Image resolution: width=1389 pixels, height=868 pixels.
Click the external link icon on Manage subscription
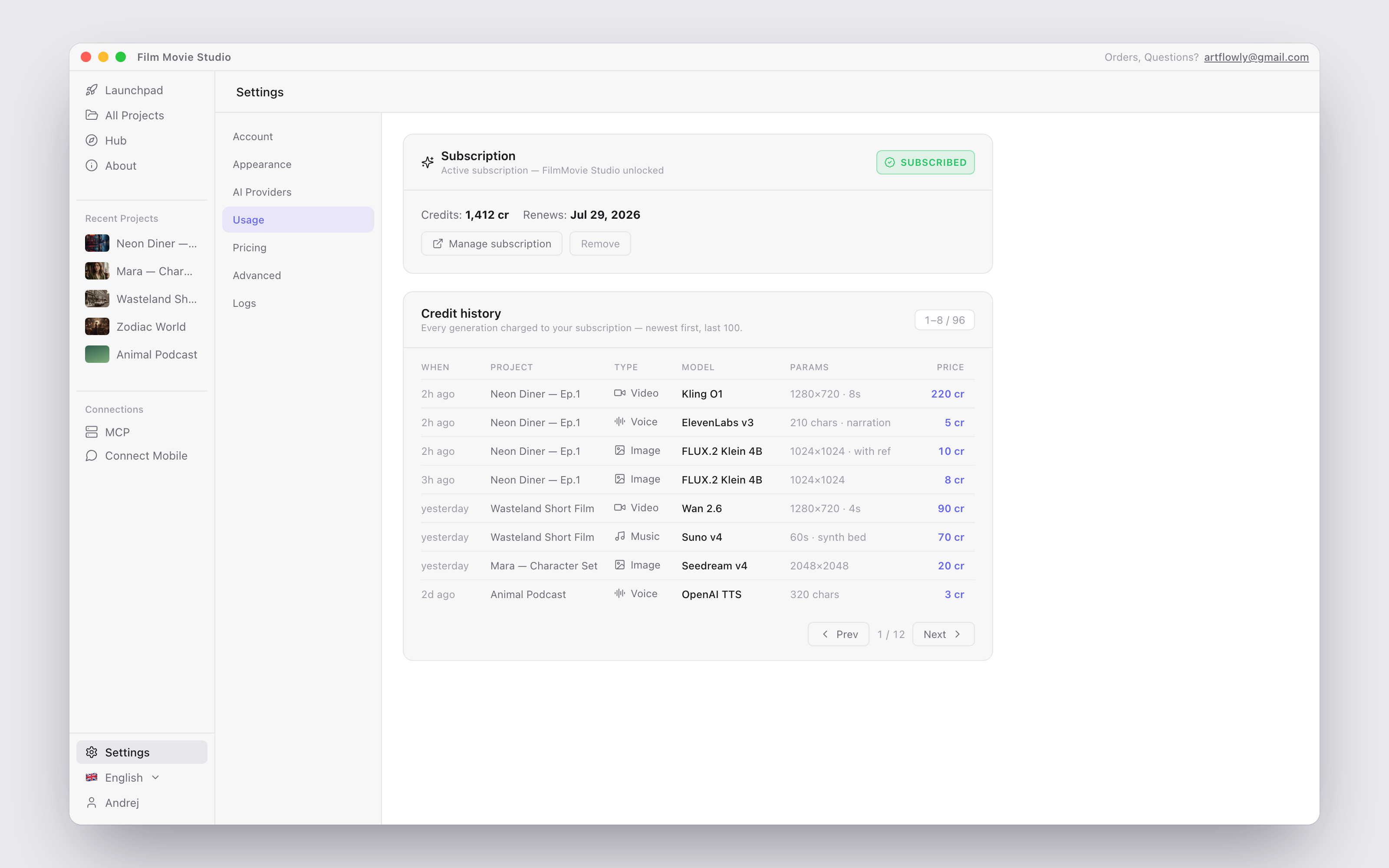pos(438,243)
